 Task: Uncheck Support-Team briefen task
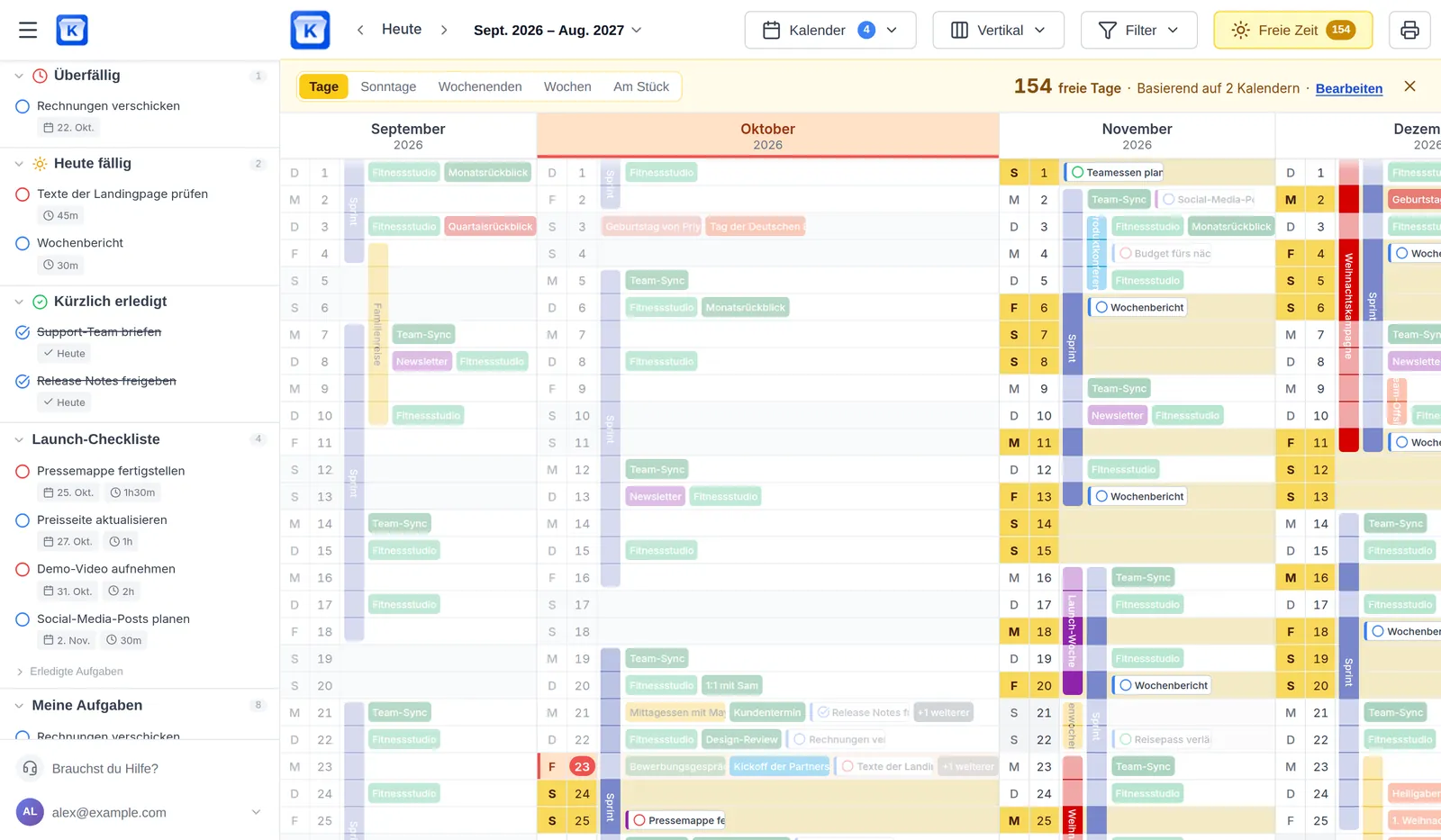[x=23, y=332]
